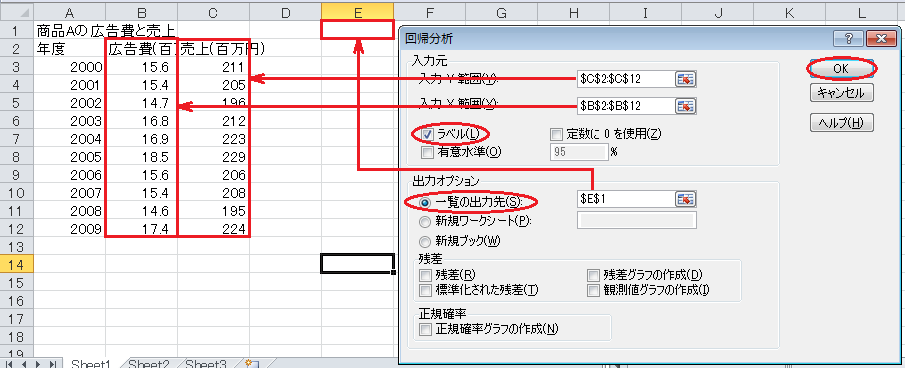
Task: Click the $C$2:$C$12 Y range input field
Action: tap(626, 80)
